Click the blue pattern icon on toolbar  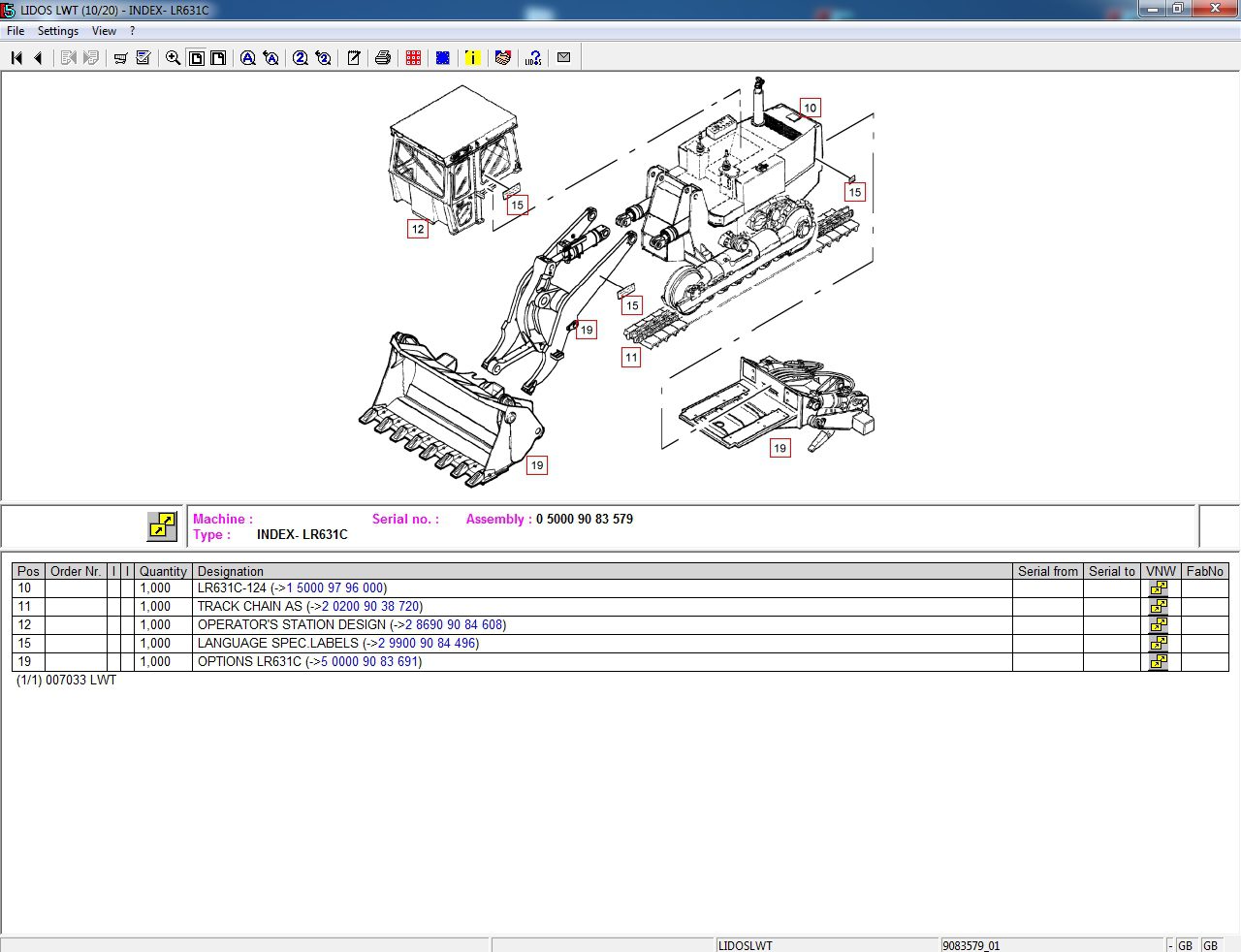pyautogui.click(x=441, y=57)
